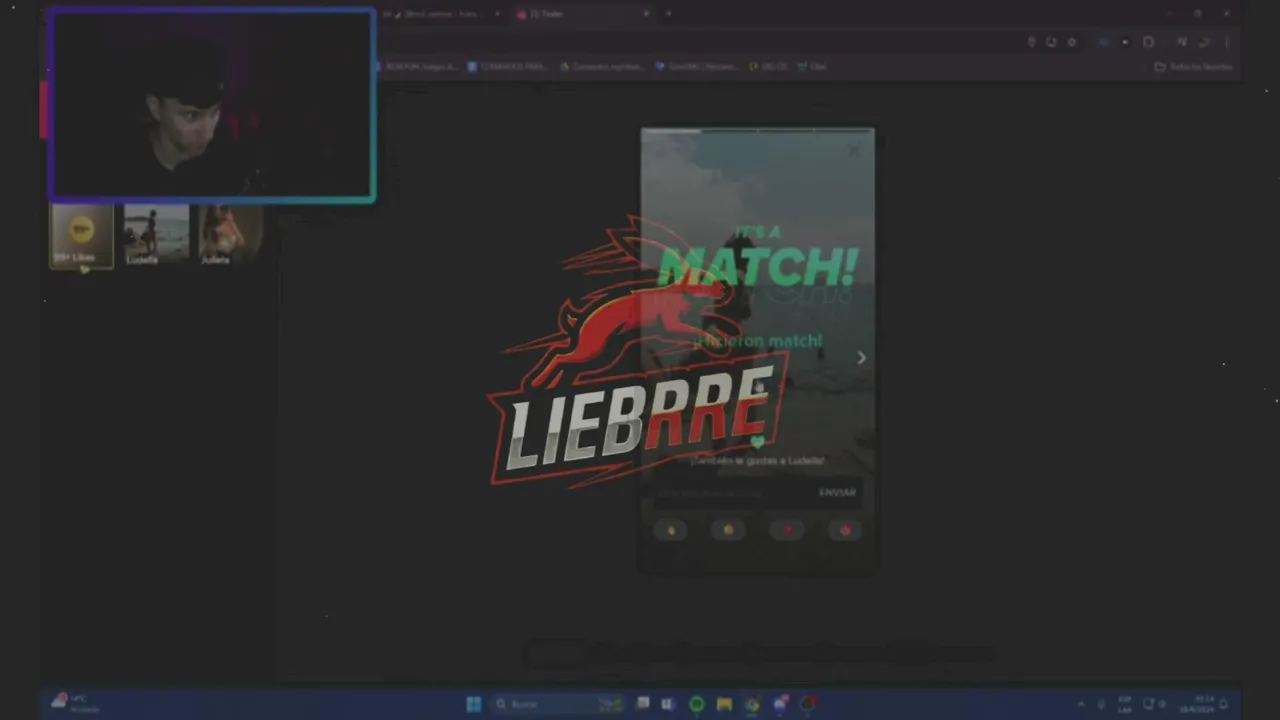Close the It's a Match dialog
The image size is (1280, 720).
(x=853, y=151)
